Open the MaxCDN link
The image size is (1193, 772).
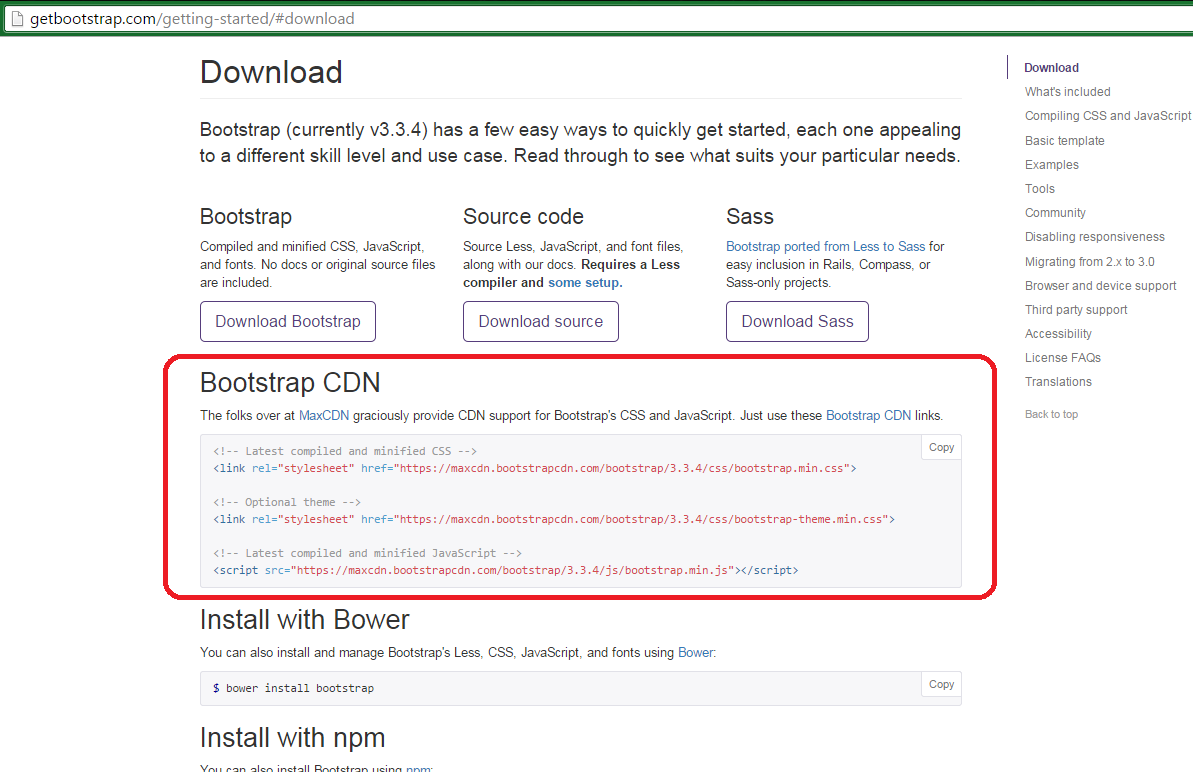(322, 415)
